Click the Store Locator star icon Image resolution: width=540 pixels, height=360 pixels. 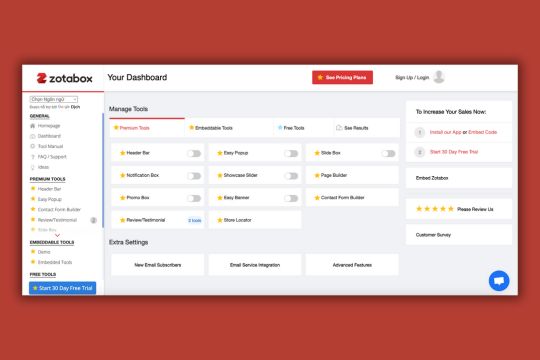click(x=220, y=220)
